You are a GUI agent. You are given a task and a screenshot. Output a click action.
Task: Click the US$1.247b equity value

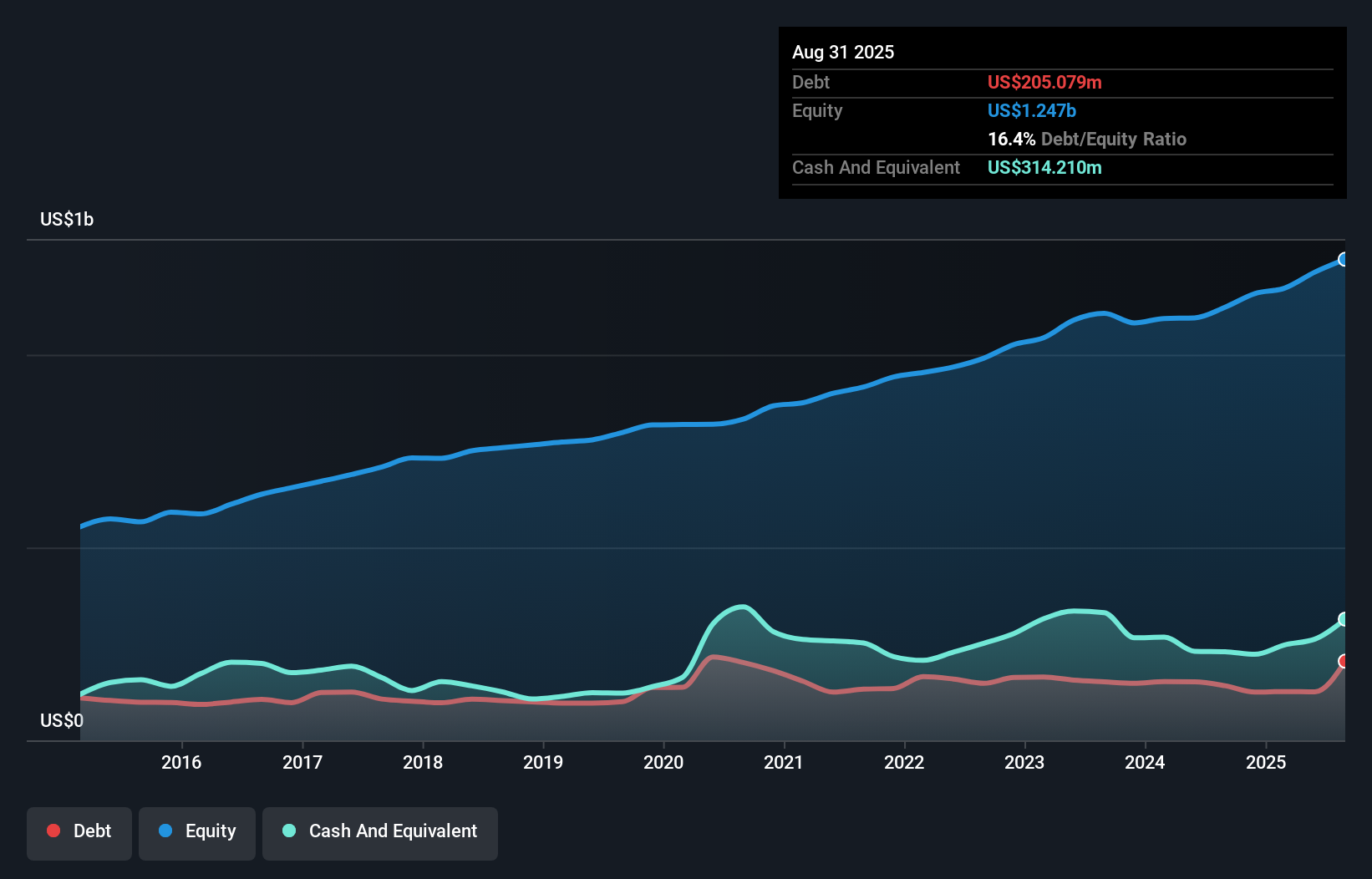[1032, 110]
